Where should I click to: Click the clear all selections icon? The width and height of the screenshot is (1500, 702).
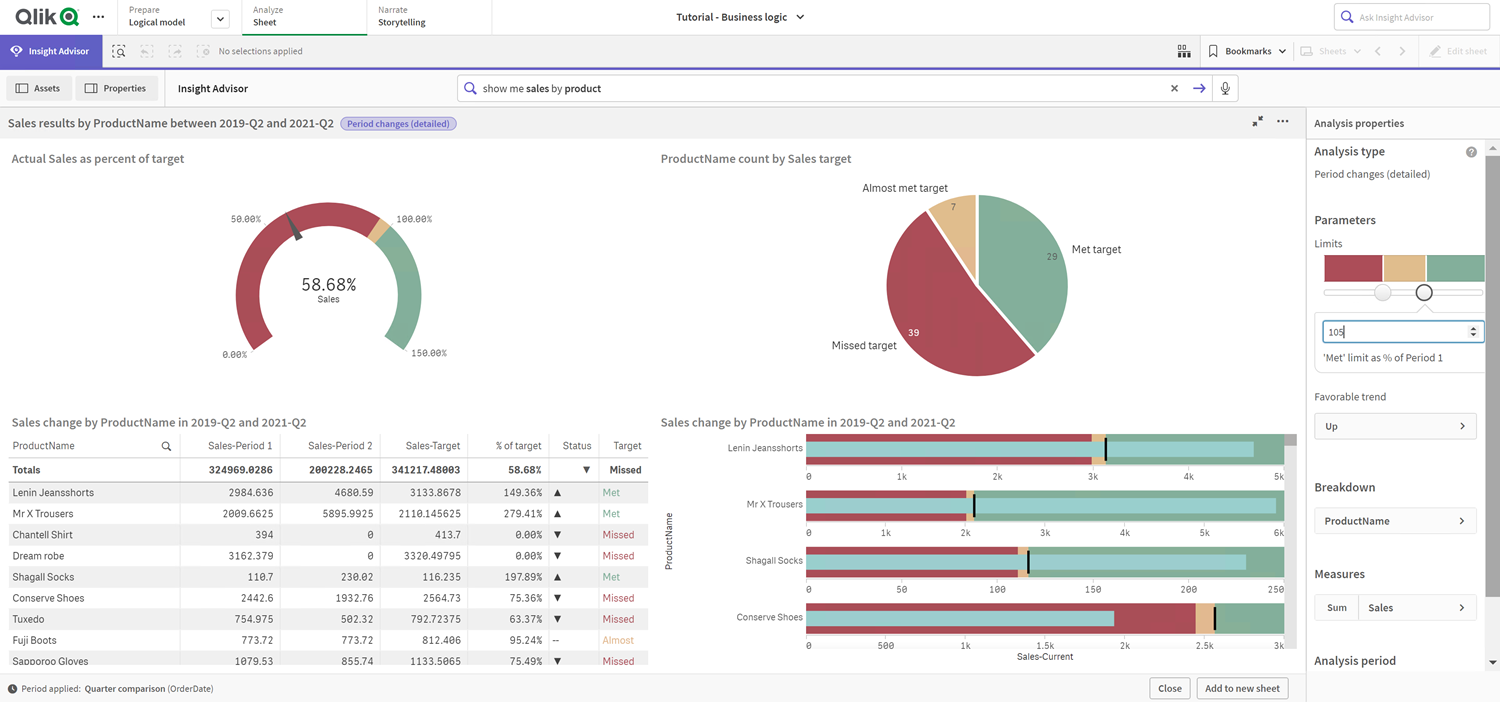pos(205,51)
